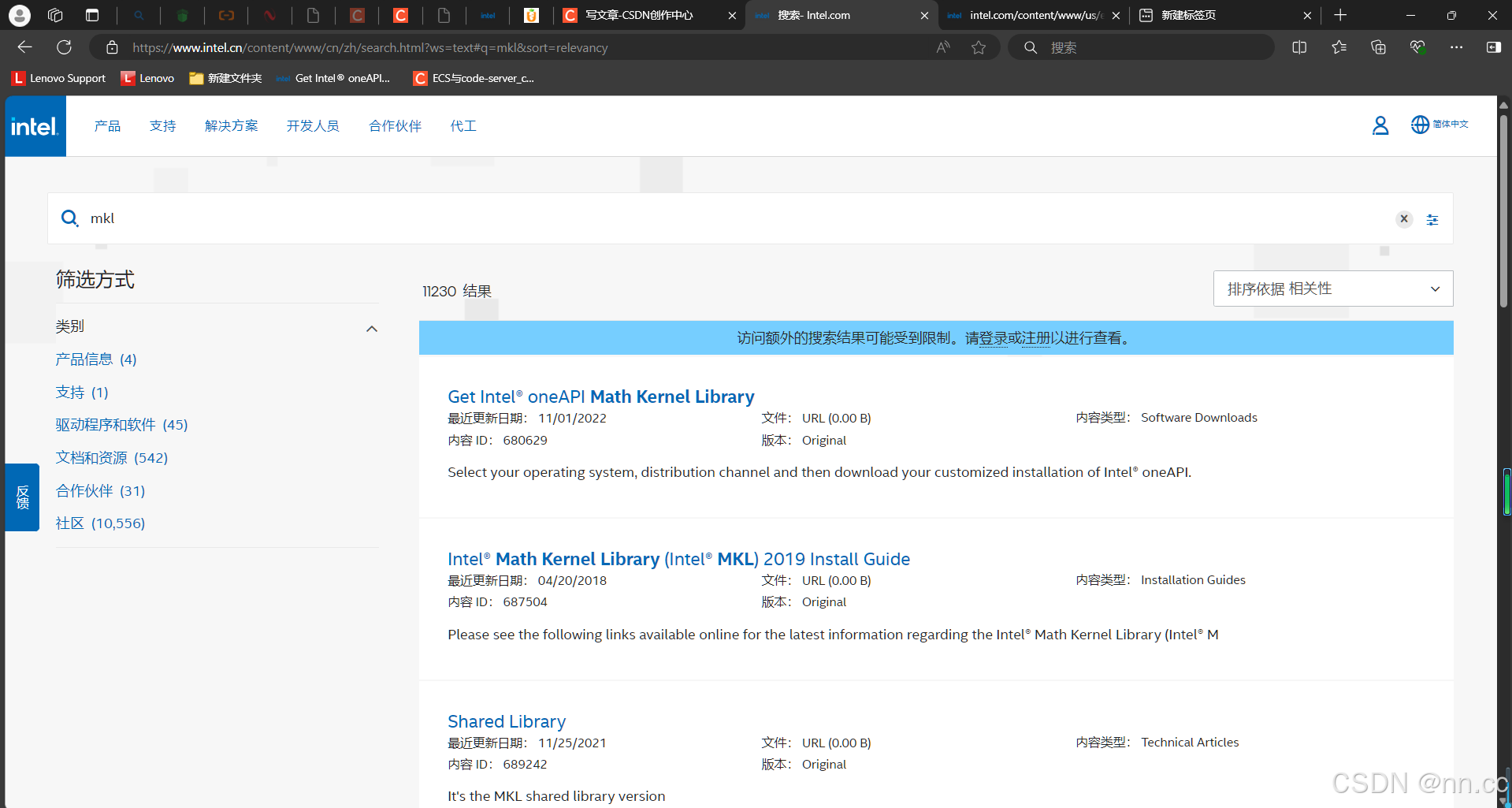This screenshot has width=1512, height=808.
Task: Open ECS与code-server bookmark
Action: point(474,78)
